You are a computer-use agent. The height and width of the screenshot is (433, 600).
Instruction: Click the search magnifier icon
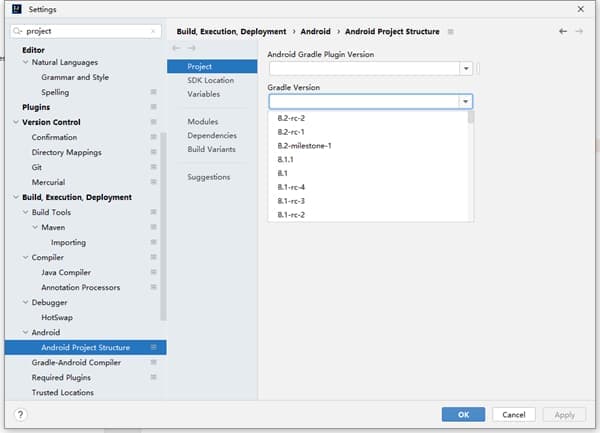tap(17, 31)
